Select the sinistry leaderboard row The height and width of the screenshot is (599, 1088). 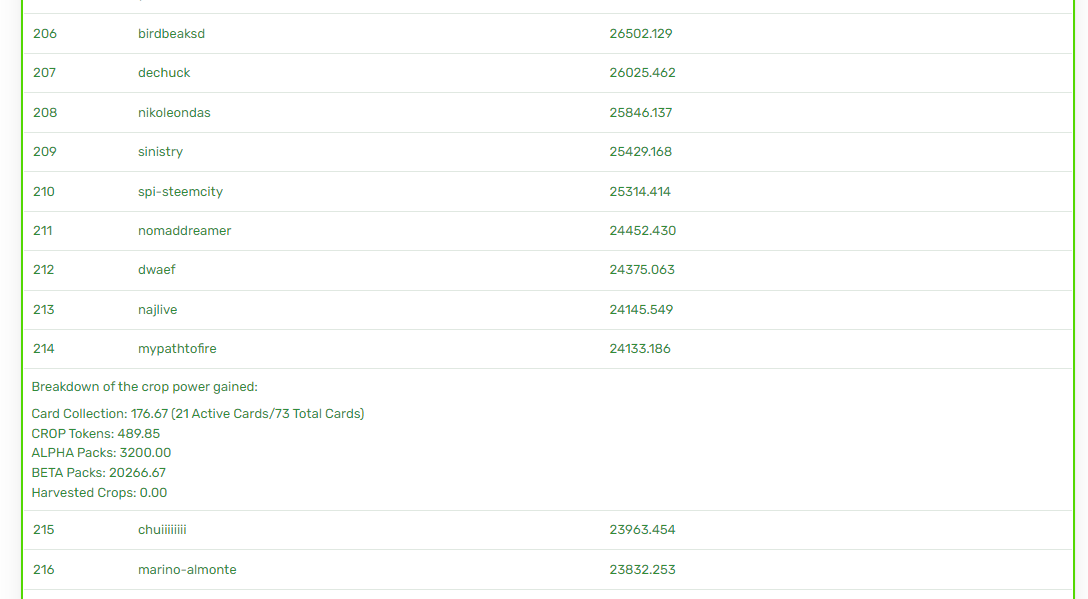548,152
